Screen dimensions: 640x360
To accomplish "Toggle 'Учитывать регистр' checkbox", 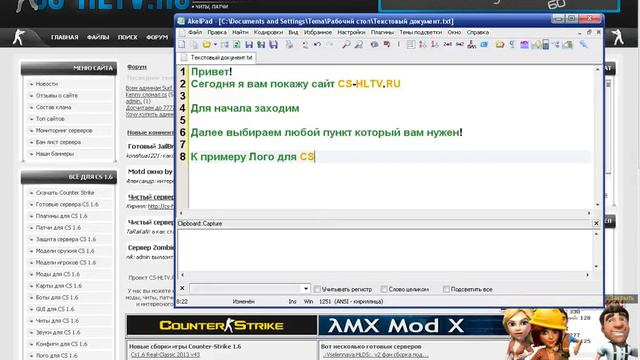I will click(317, 289).
